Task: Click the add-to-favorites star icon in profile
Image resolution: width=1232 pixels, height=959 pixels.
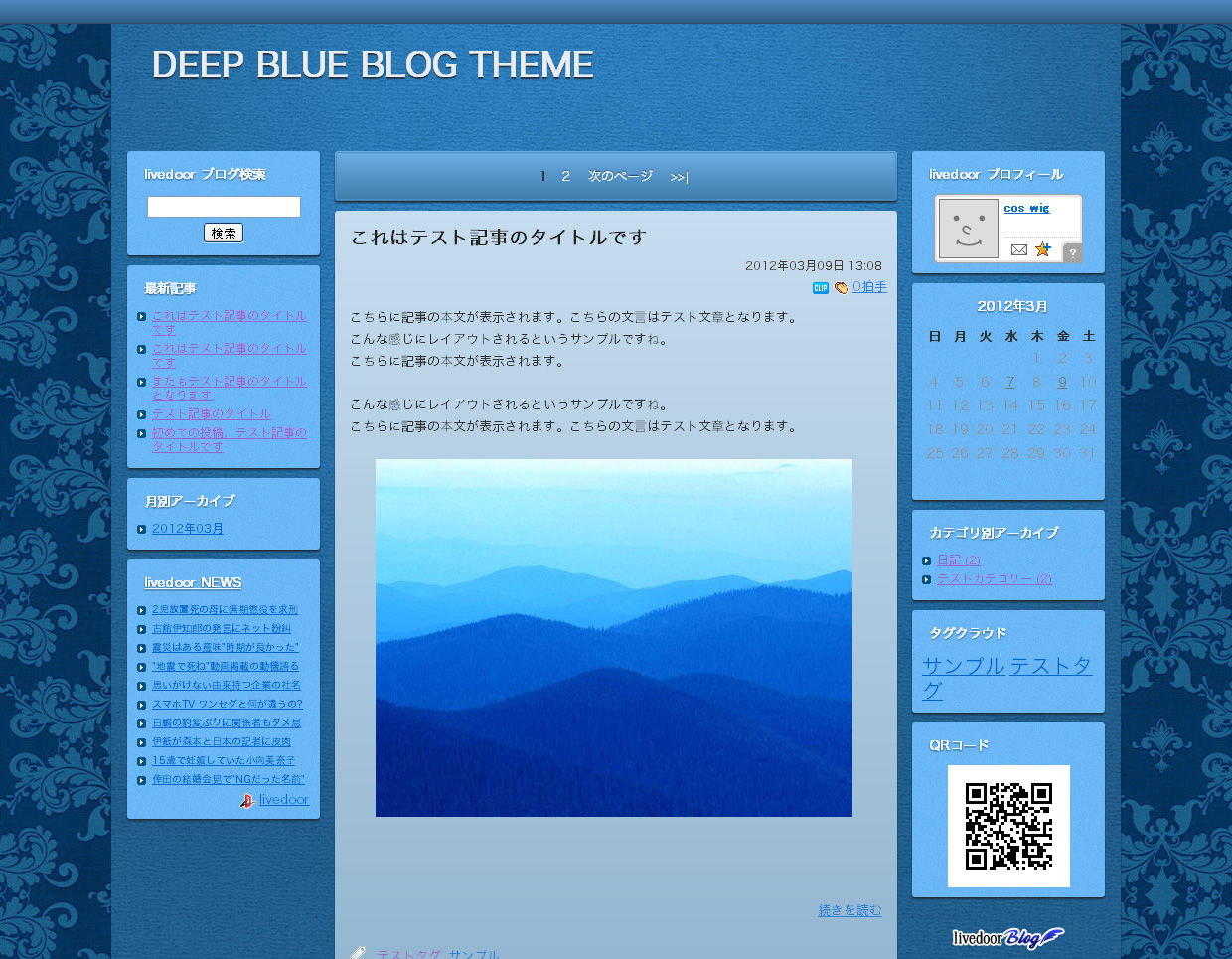Action: tap(1042, 249)
